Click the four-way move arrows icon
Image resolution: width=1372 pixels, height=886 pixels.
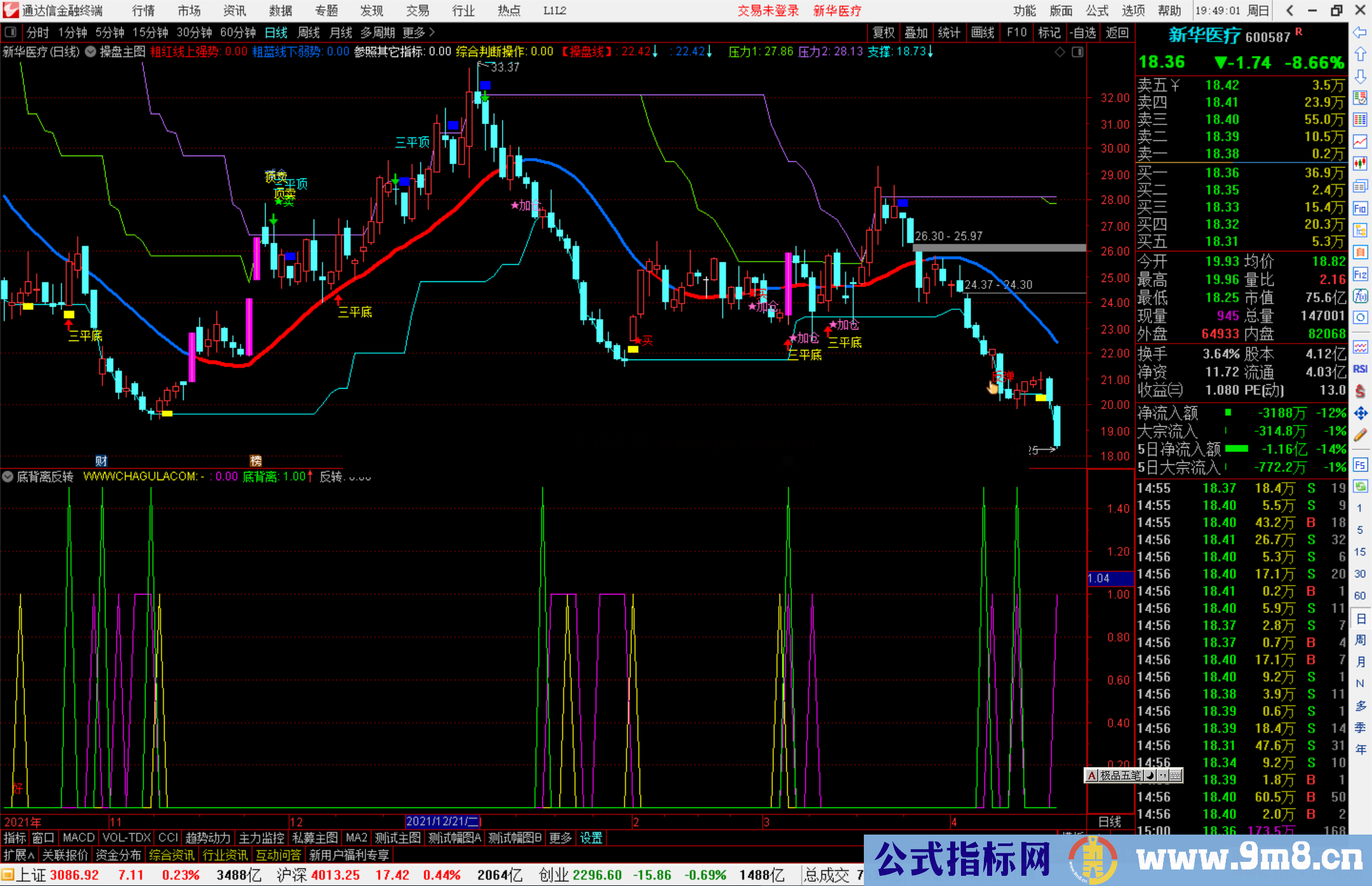point(1360,413)
